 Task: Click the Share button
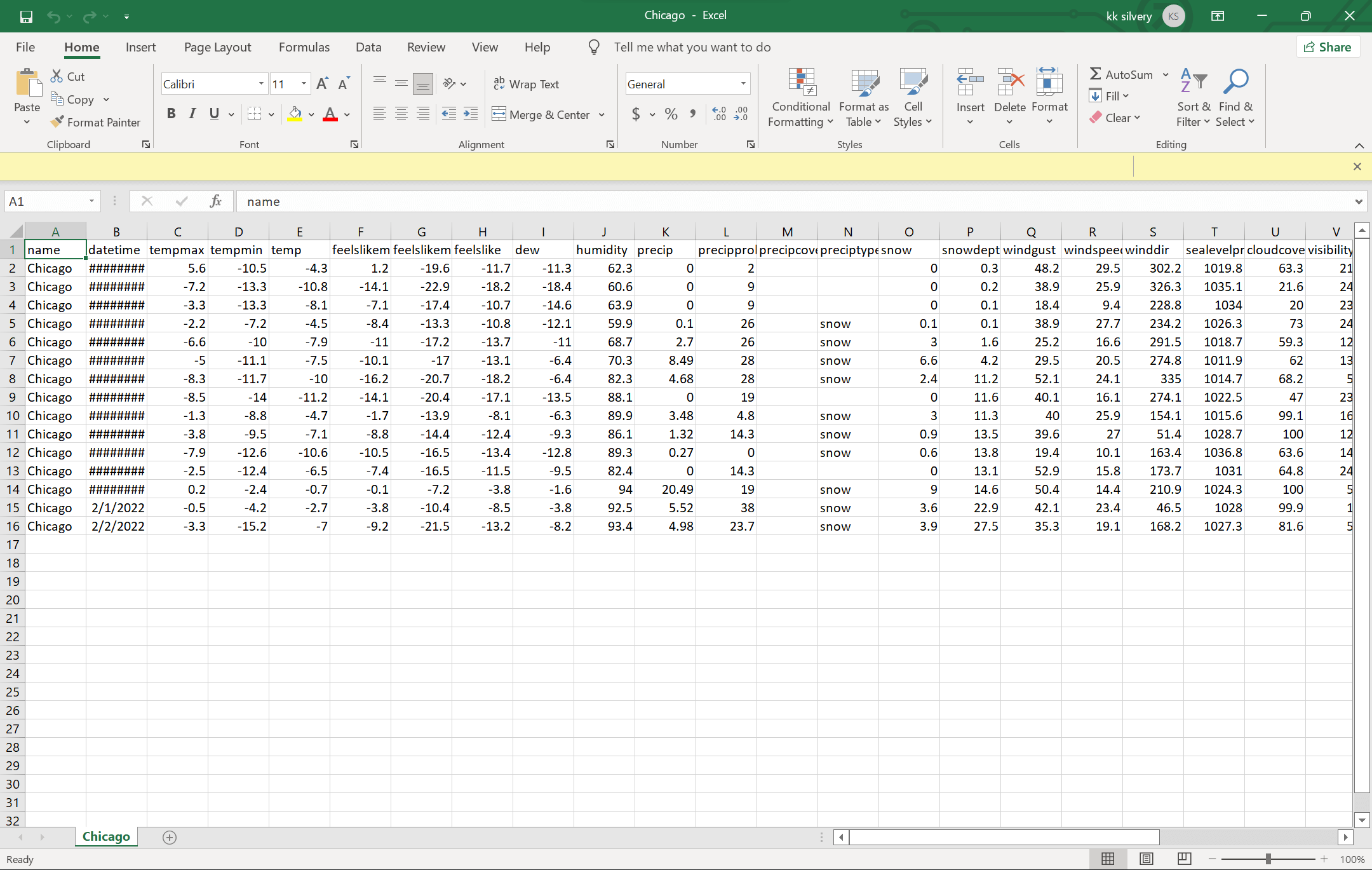click(1328, 47)
